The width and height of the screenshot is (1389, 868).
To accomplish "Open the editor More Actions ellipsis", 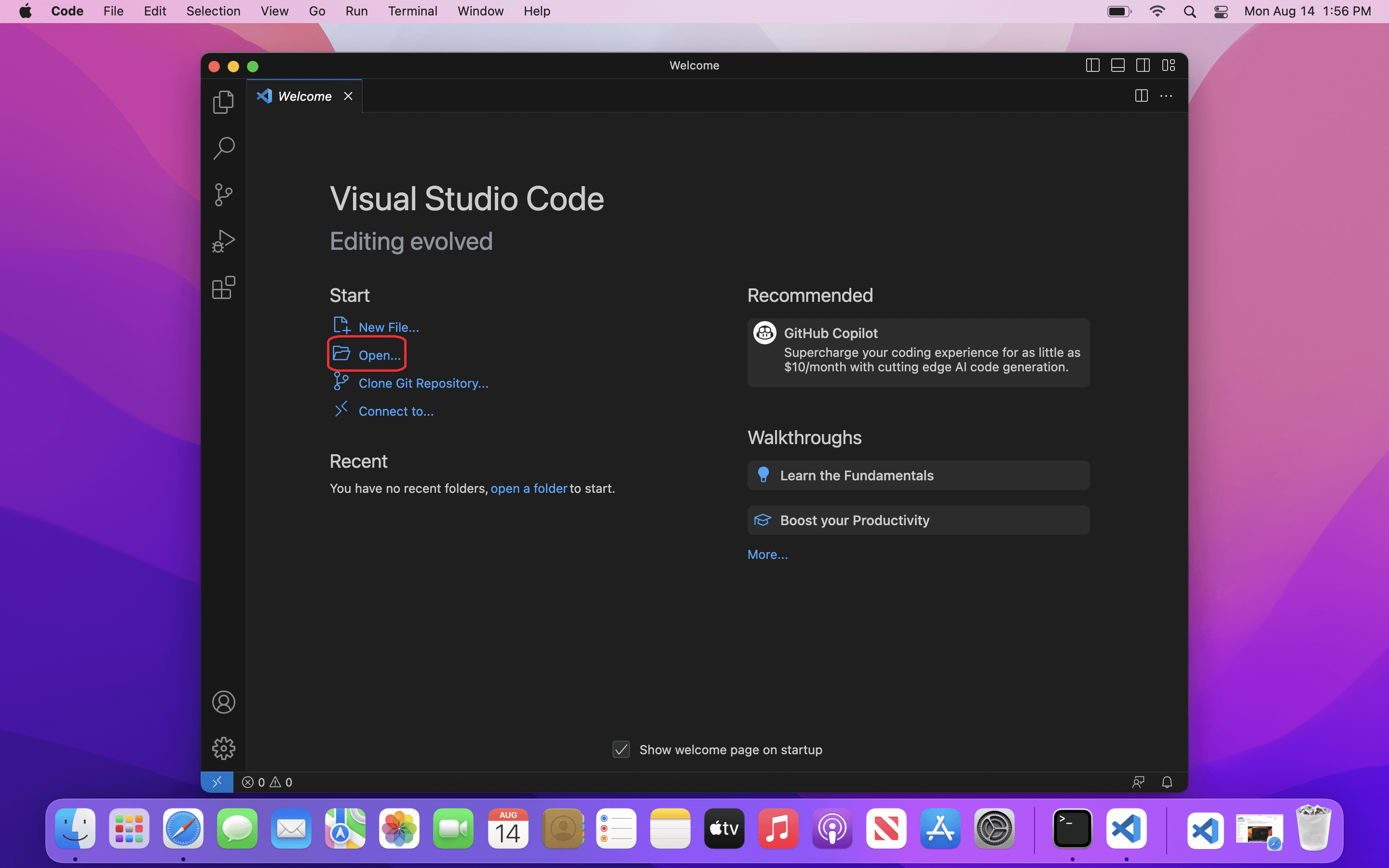I will pyautogui.click(x=1166, y=96).
